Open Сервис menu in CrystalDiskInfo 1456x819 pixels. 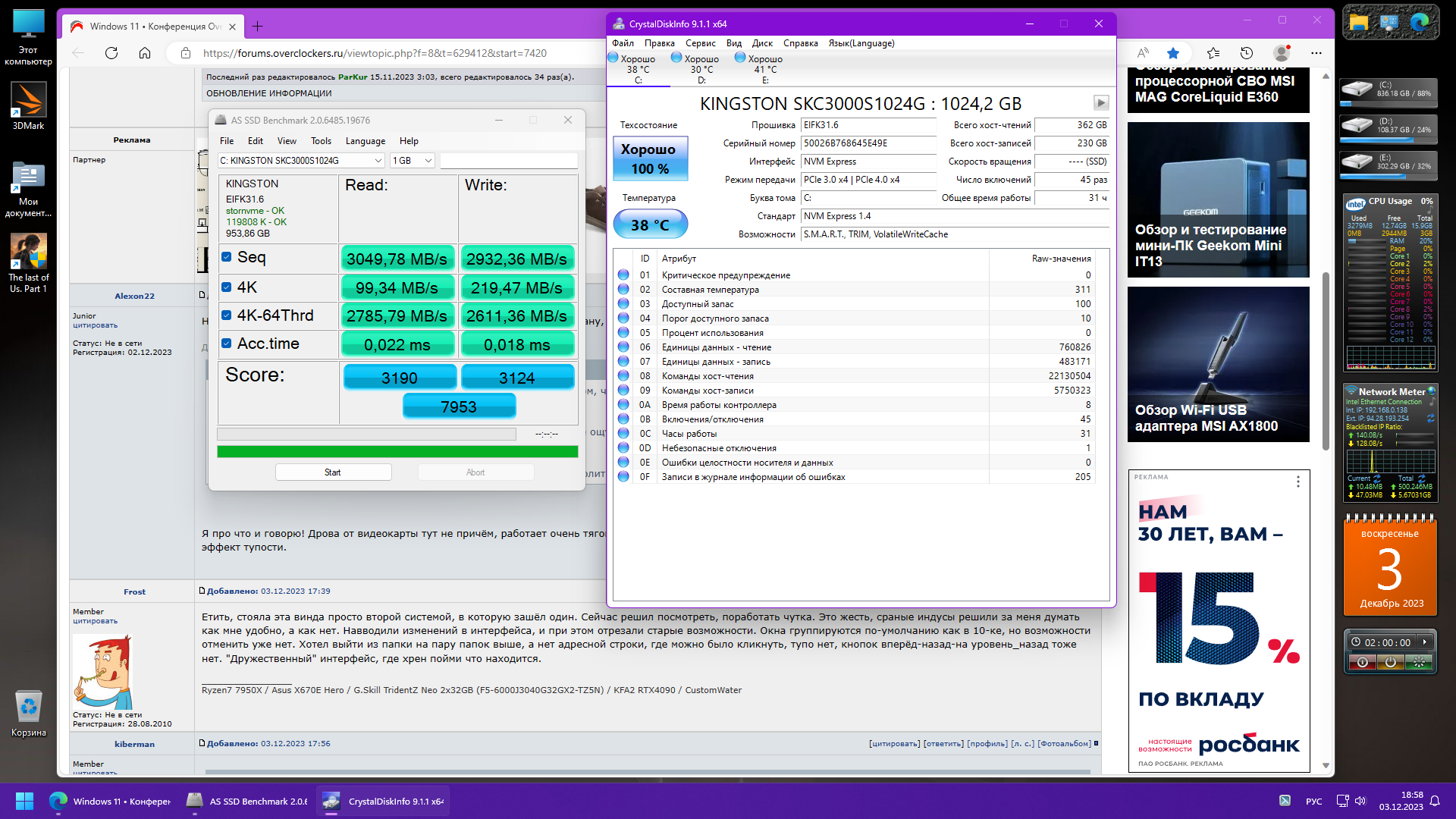coord(700,43)
